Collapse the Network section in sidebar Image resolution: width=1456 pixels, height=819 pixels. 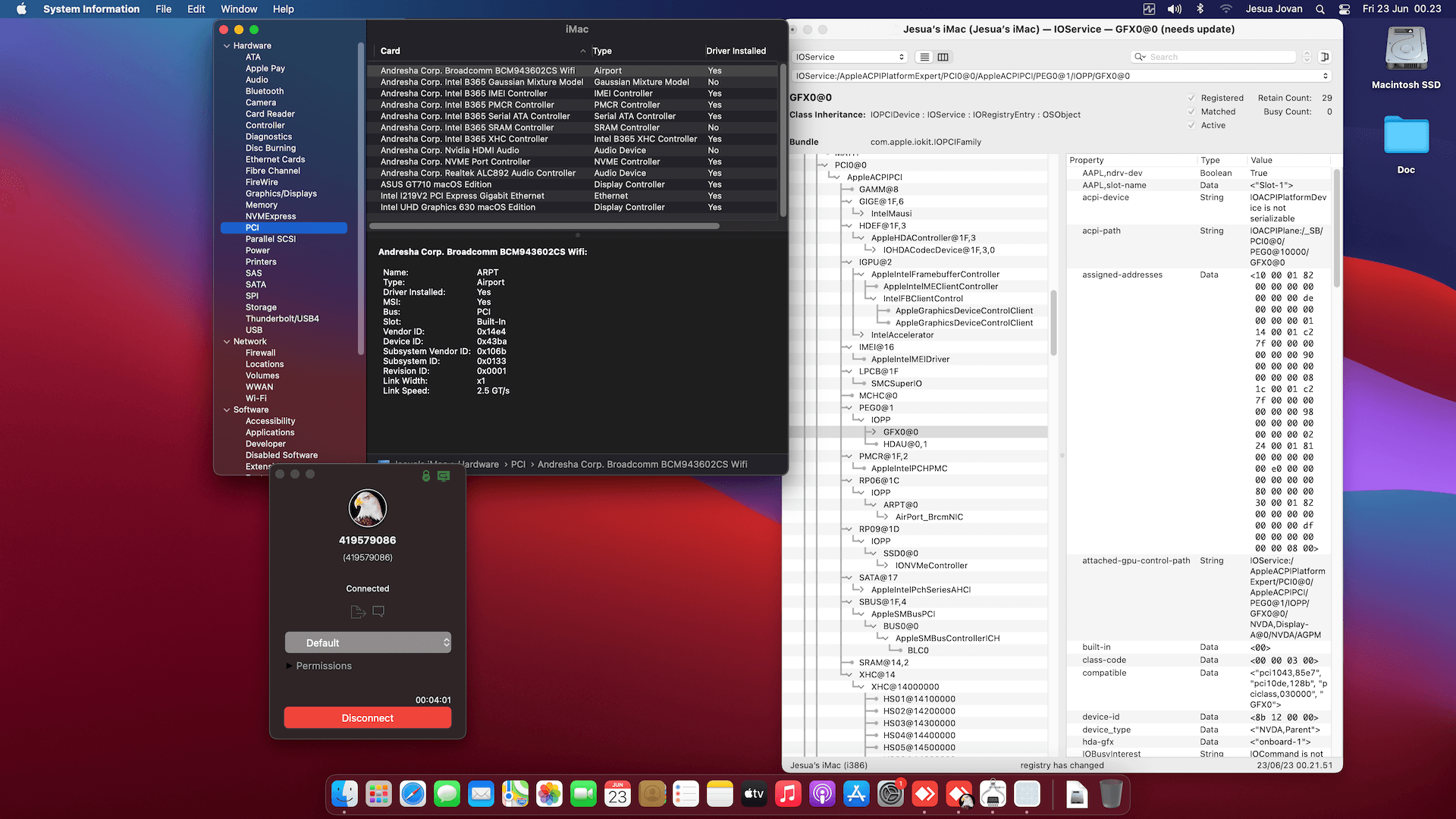(x=227, y=341)
